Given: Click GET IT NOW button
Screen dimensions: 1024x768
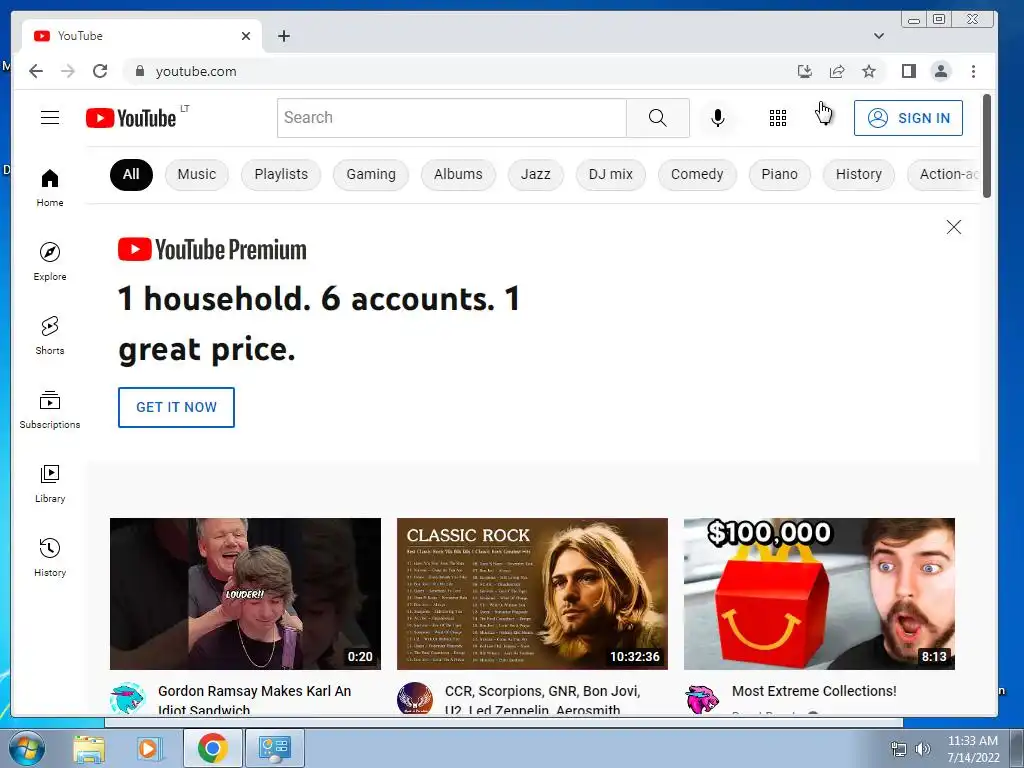Looking at the screenshot, I should coord(176,408).
